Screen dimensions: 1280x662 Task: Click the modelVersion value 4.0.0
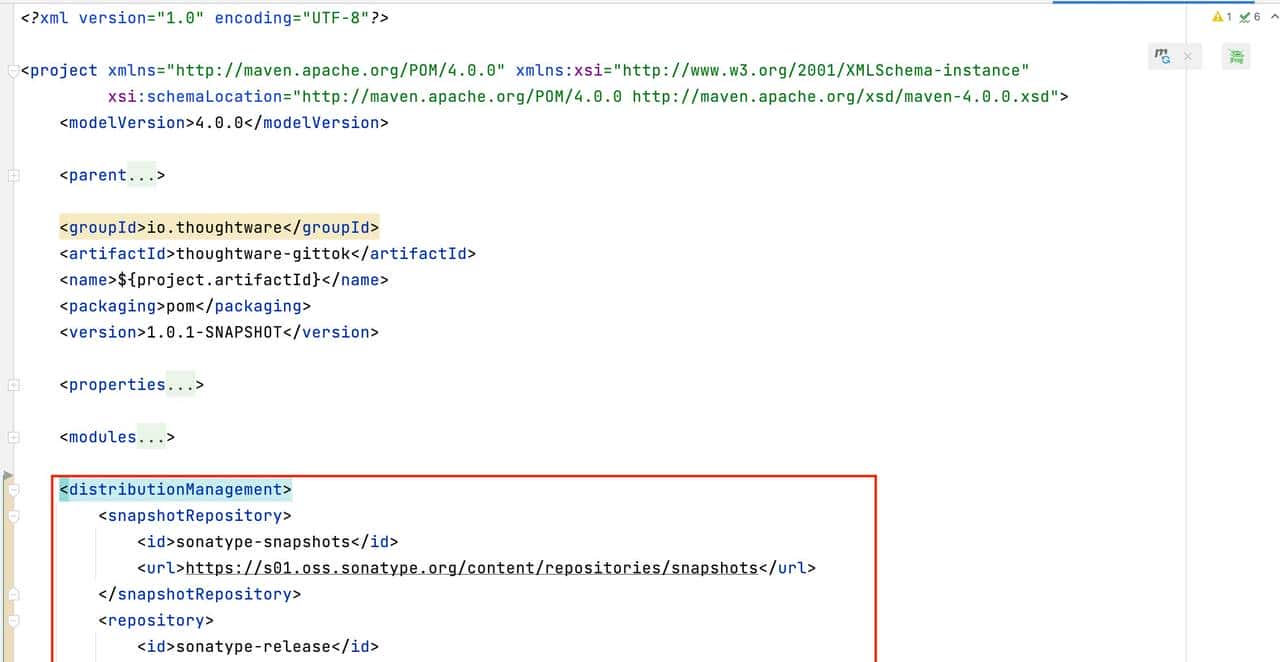coord(220,122)
